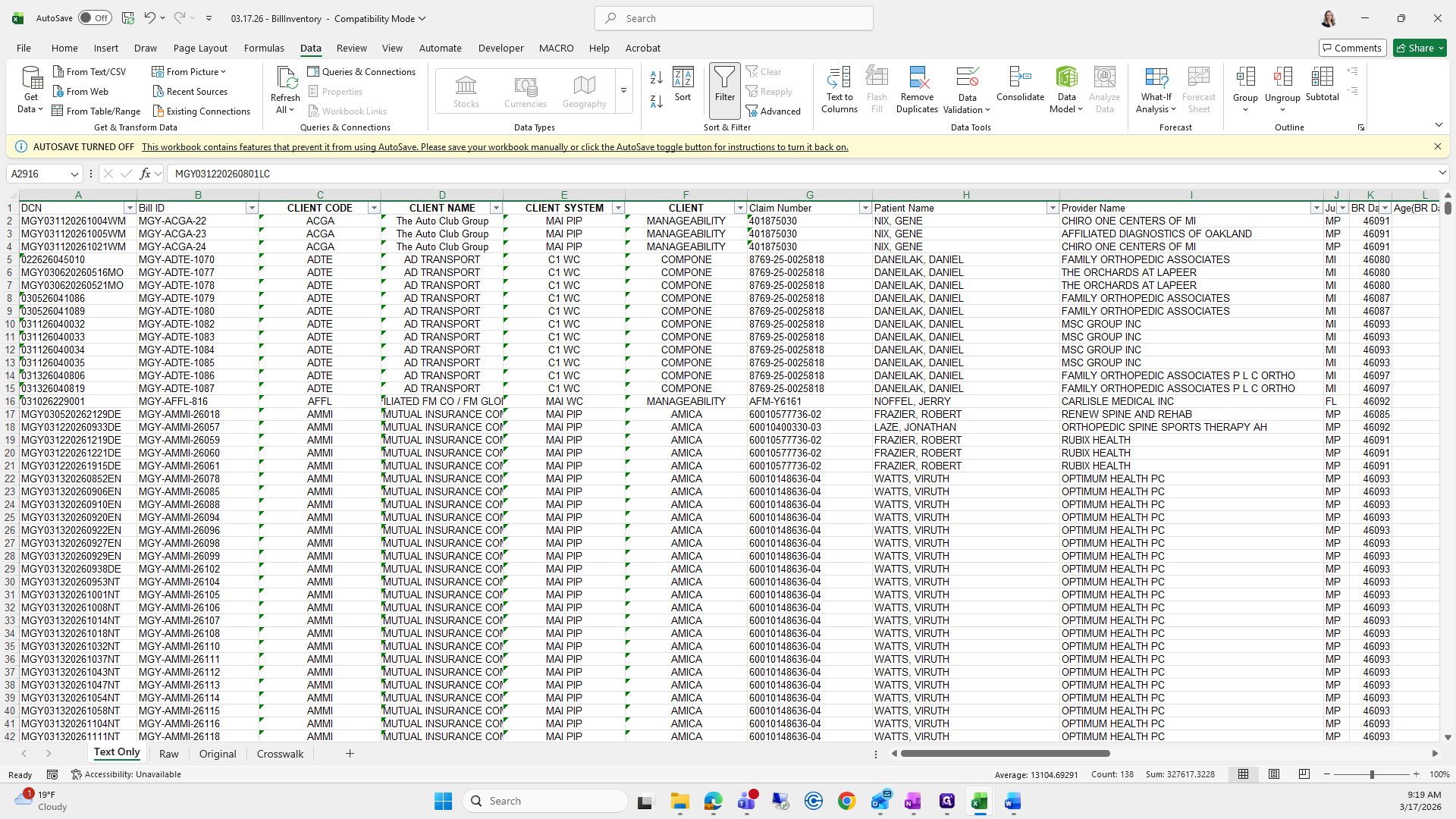
Task: Open the Patient Name filter dropdown
Action: coord(1052,208)
